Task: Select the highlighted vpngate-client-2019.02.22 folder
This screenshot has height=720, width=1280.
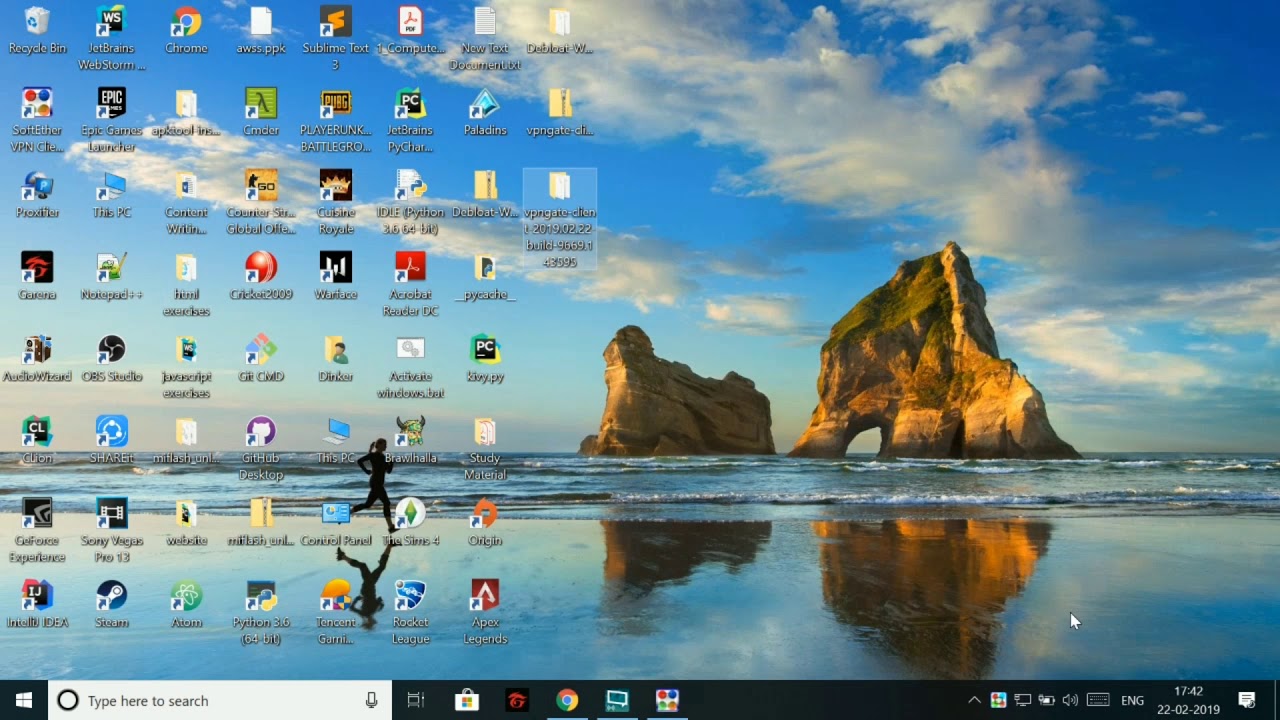Action: pos(560,219)
